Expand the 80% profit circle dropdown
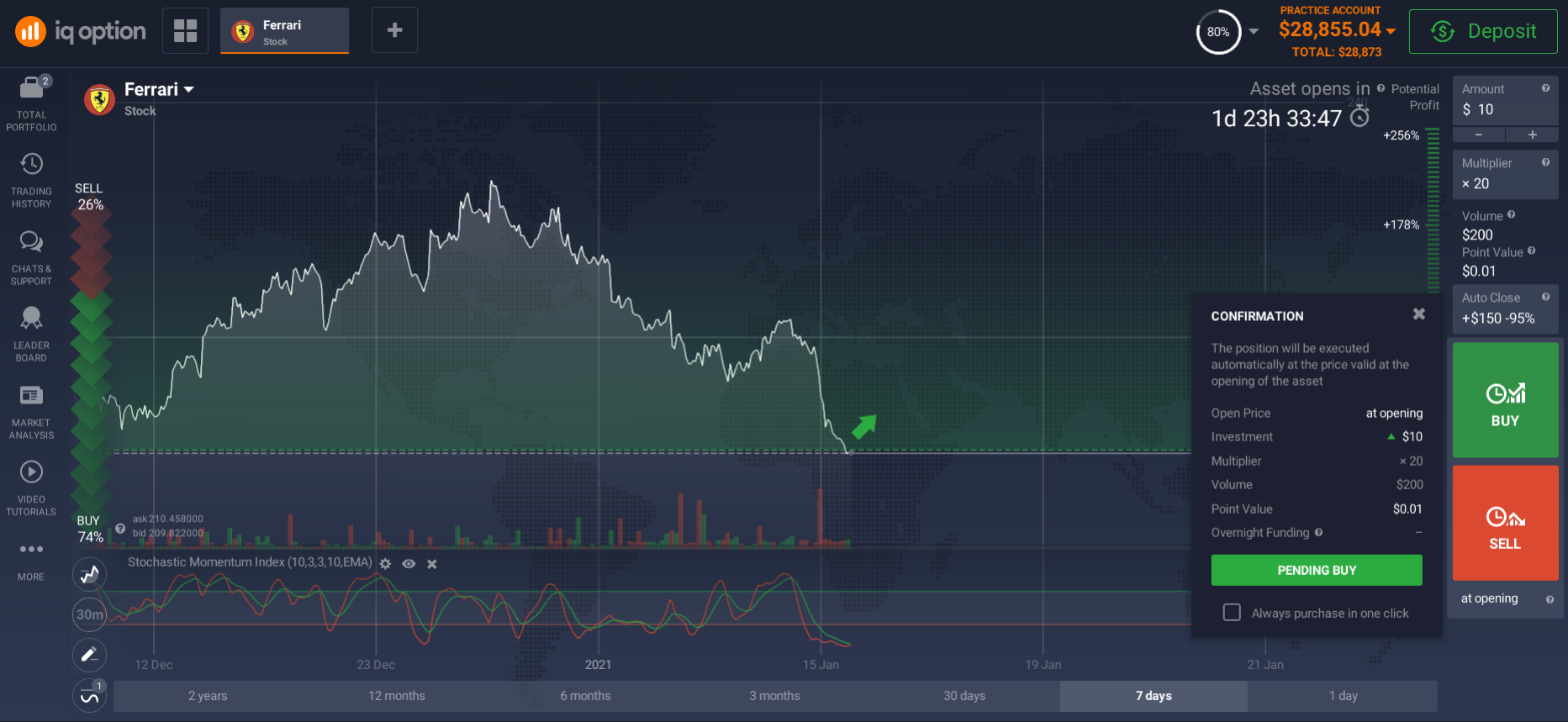 point(1254,32)
